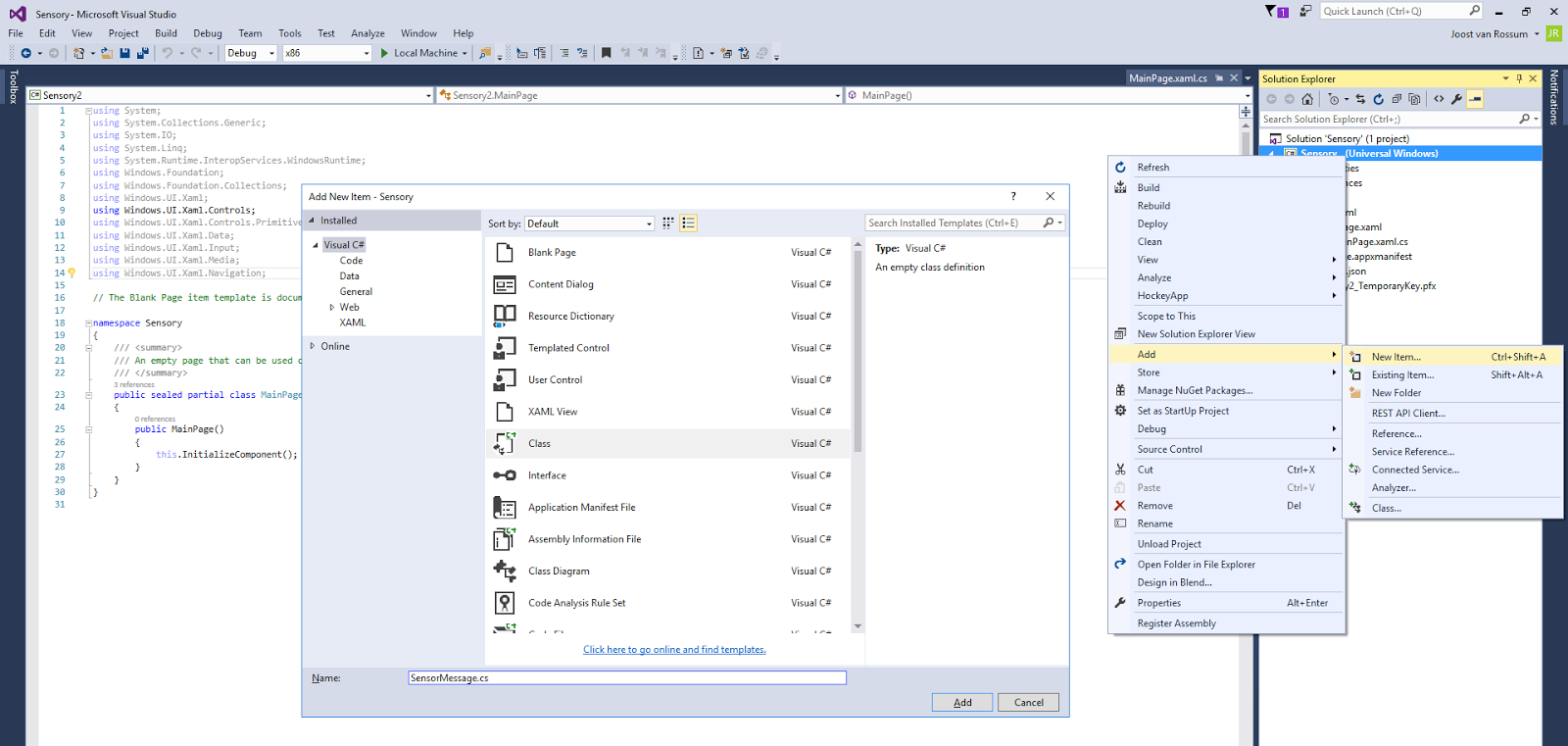The image size is (1568, 746).
Task: Select the Interface template icon
Action: click(505, 475)
